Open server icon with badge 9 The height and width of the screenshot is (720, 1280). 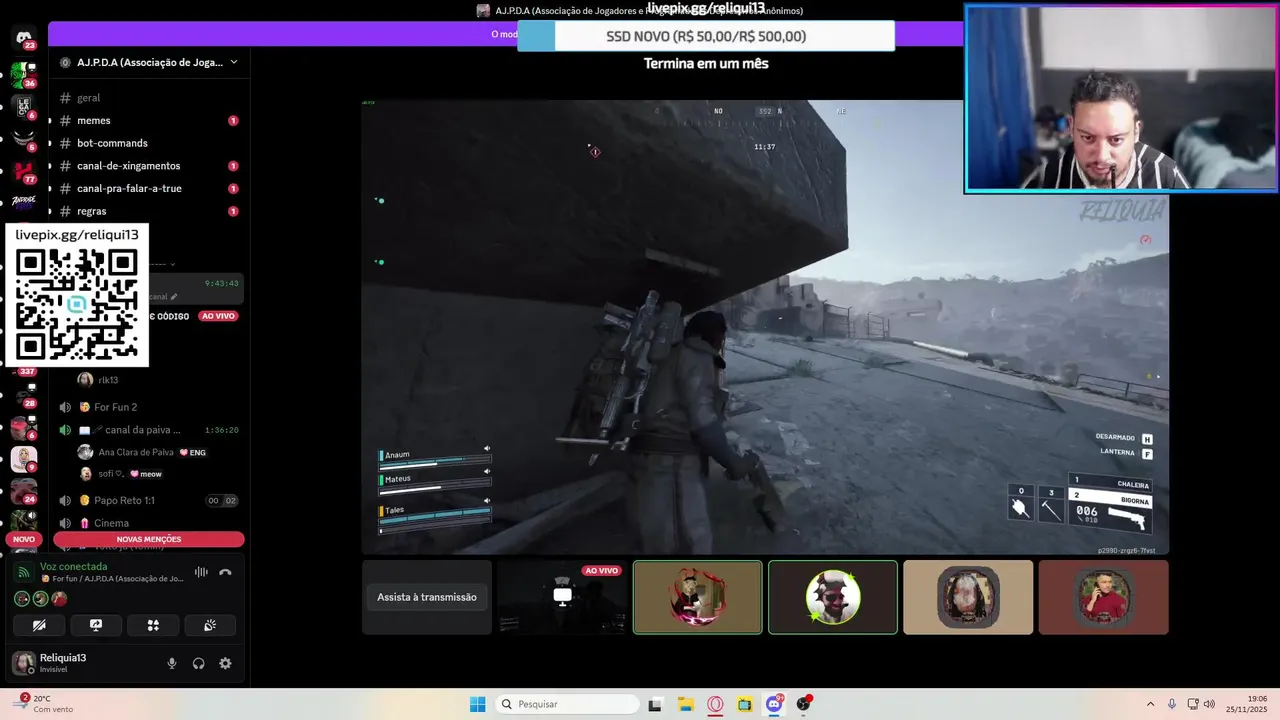point(24,458)
